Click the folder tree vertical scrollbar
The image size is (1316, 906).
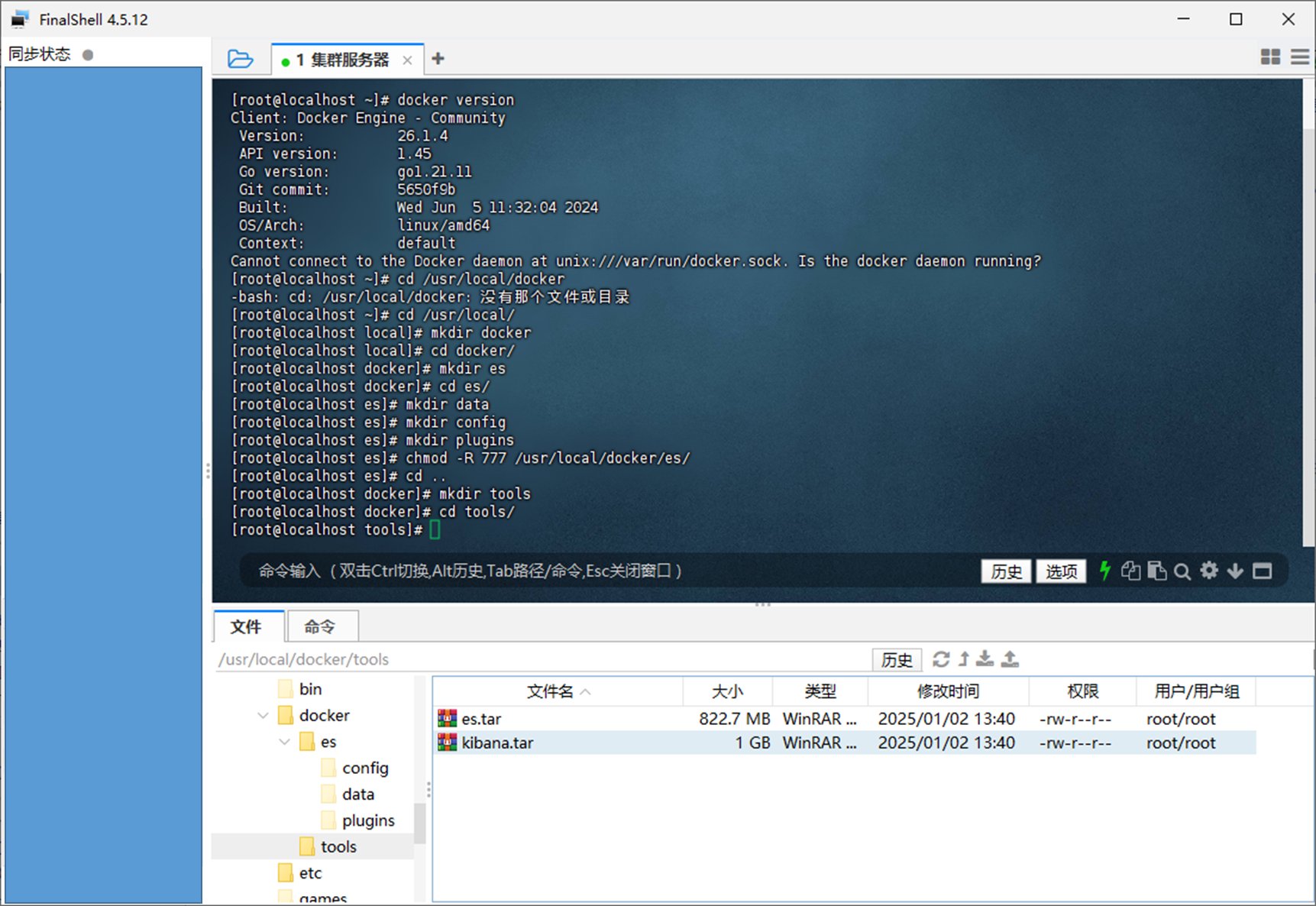point(419,822)
